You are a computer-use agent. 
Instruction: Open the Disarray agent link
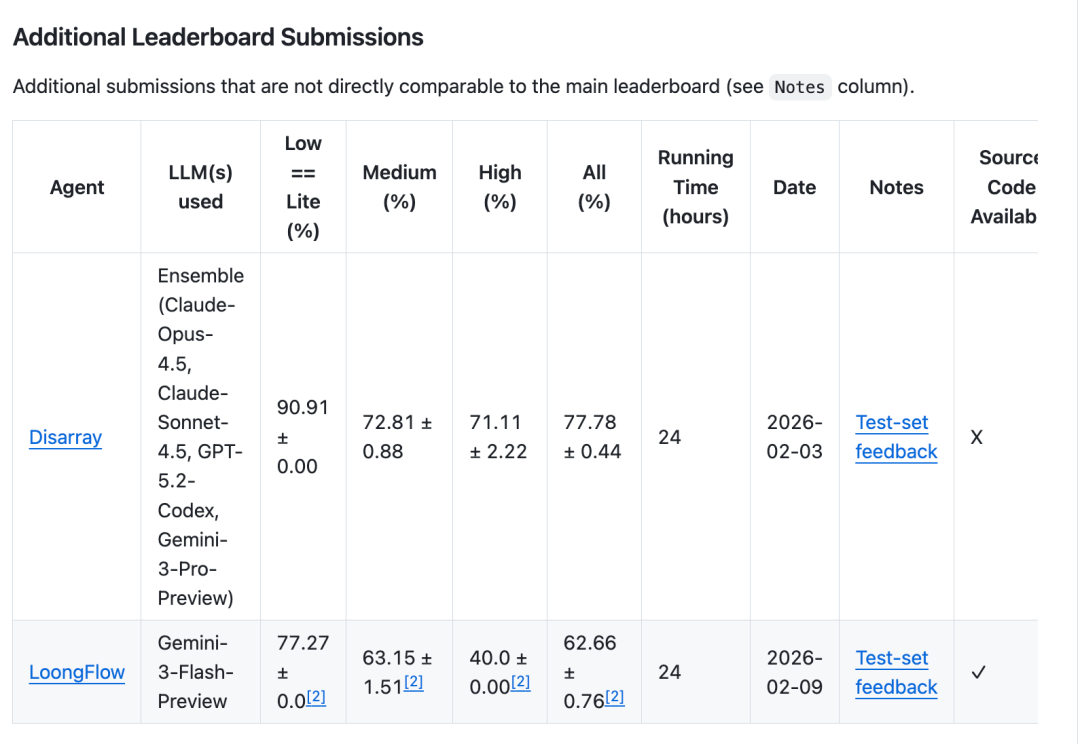coord(65,437)
